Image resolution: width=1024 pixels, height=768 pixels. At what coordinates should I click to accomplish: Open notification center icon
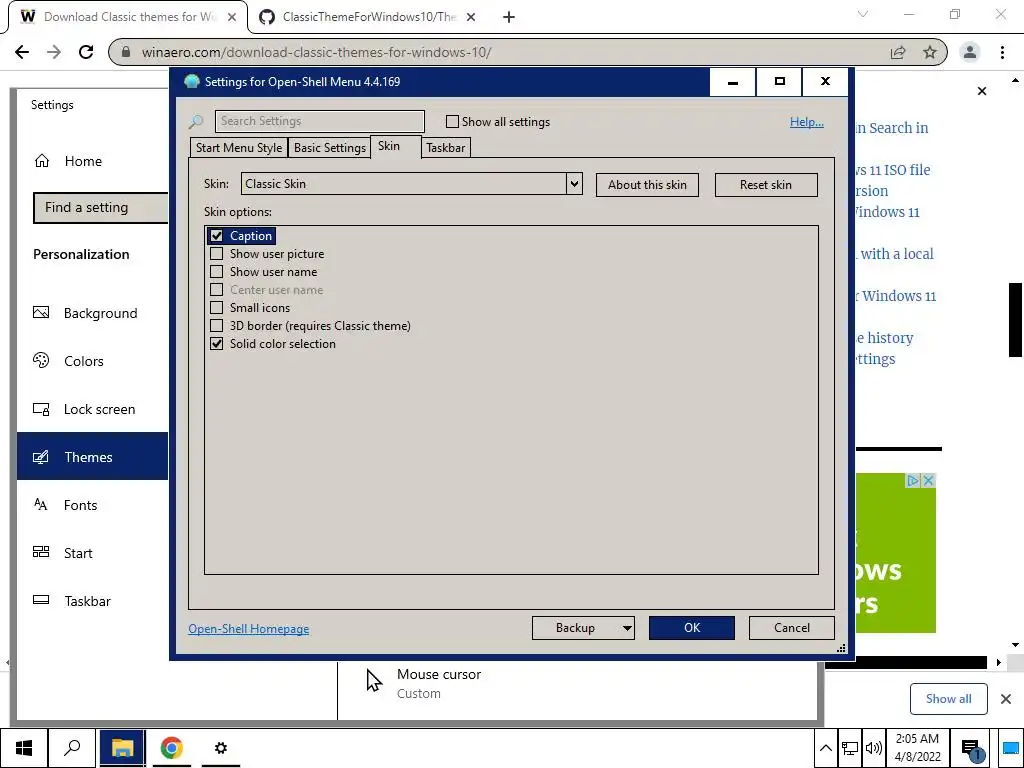[972, 748]
